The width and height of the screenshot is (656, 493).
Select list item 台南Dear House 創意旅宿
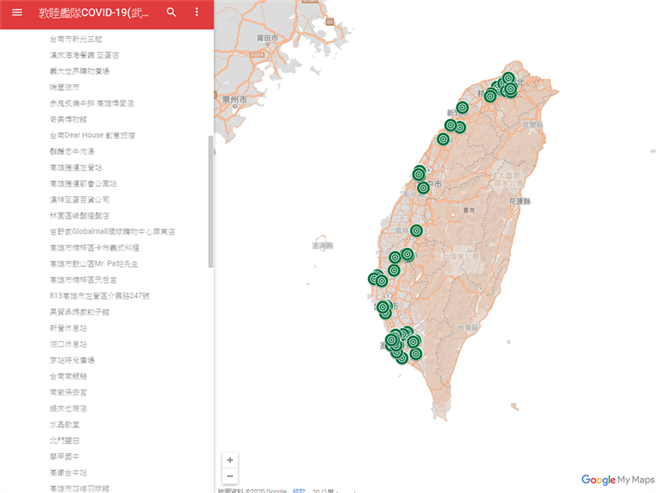(92, 135)
